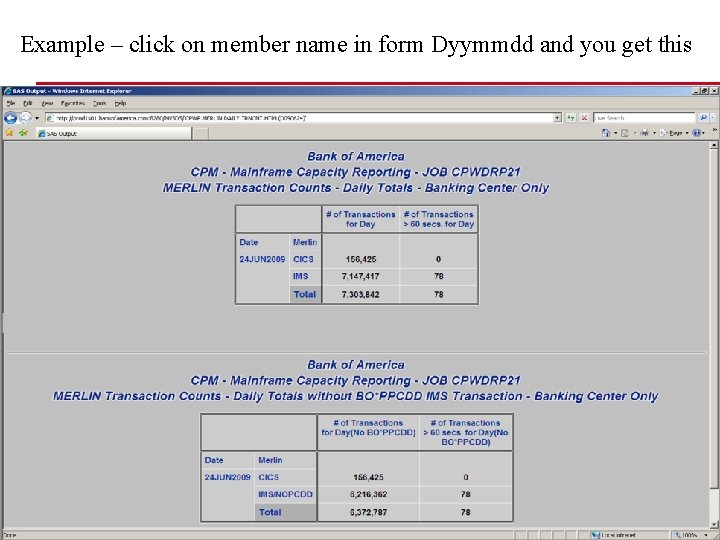Expand the address bar history dropdown
The width and height of the screenshot is (720, 540).
point(557,118)
